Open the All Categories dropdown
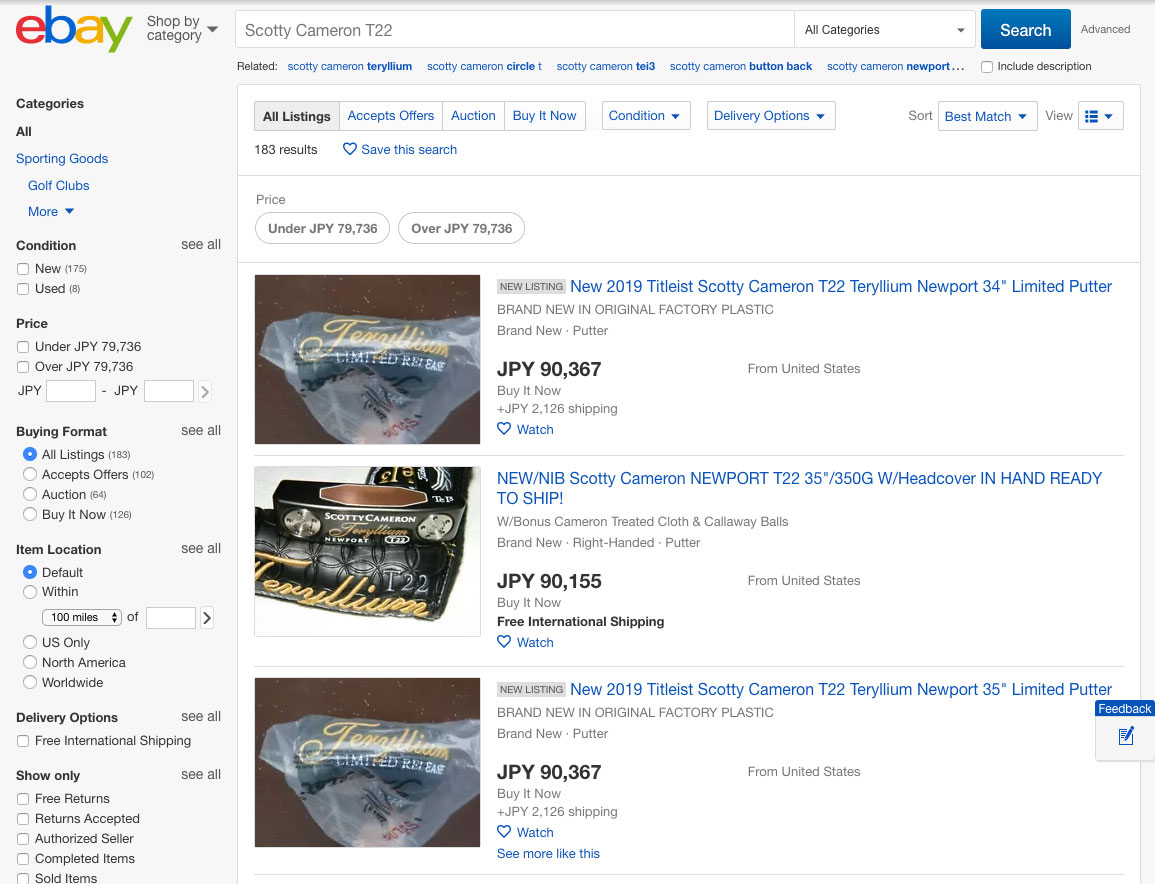The height and width of the screenshot is (884, 1155). (886, 30)
